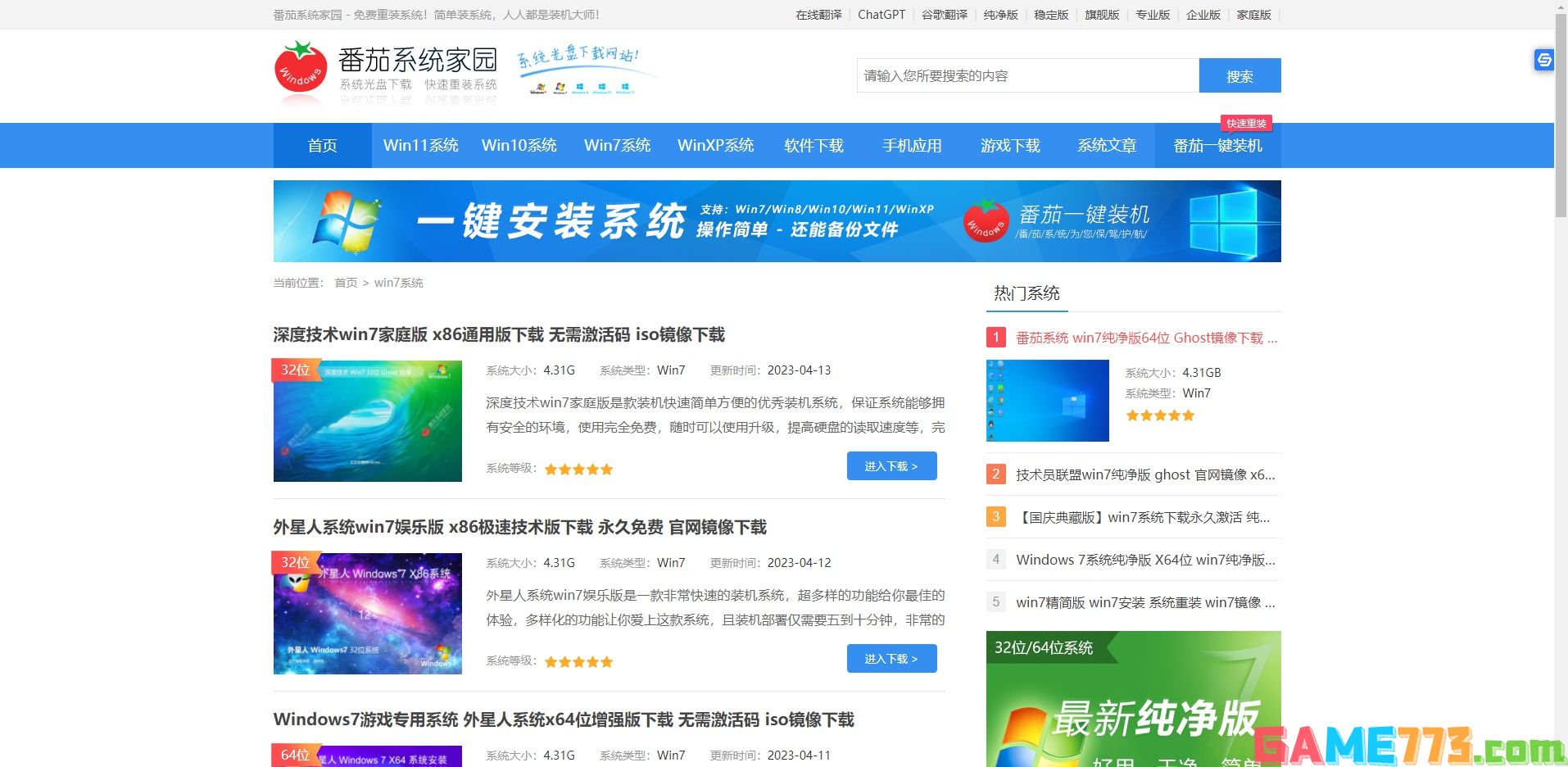The width and height of the screenshot is (1568, 767).
Task: Select 系统文章 in the navigation bar
Action: click(x=1107, y=146)
